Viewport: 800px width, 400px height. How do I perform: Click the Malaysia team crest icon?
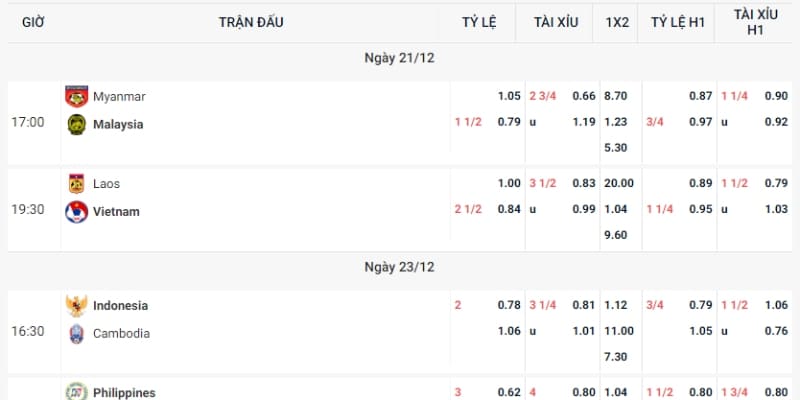(x=77, y=124)
